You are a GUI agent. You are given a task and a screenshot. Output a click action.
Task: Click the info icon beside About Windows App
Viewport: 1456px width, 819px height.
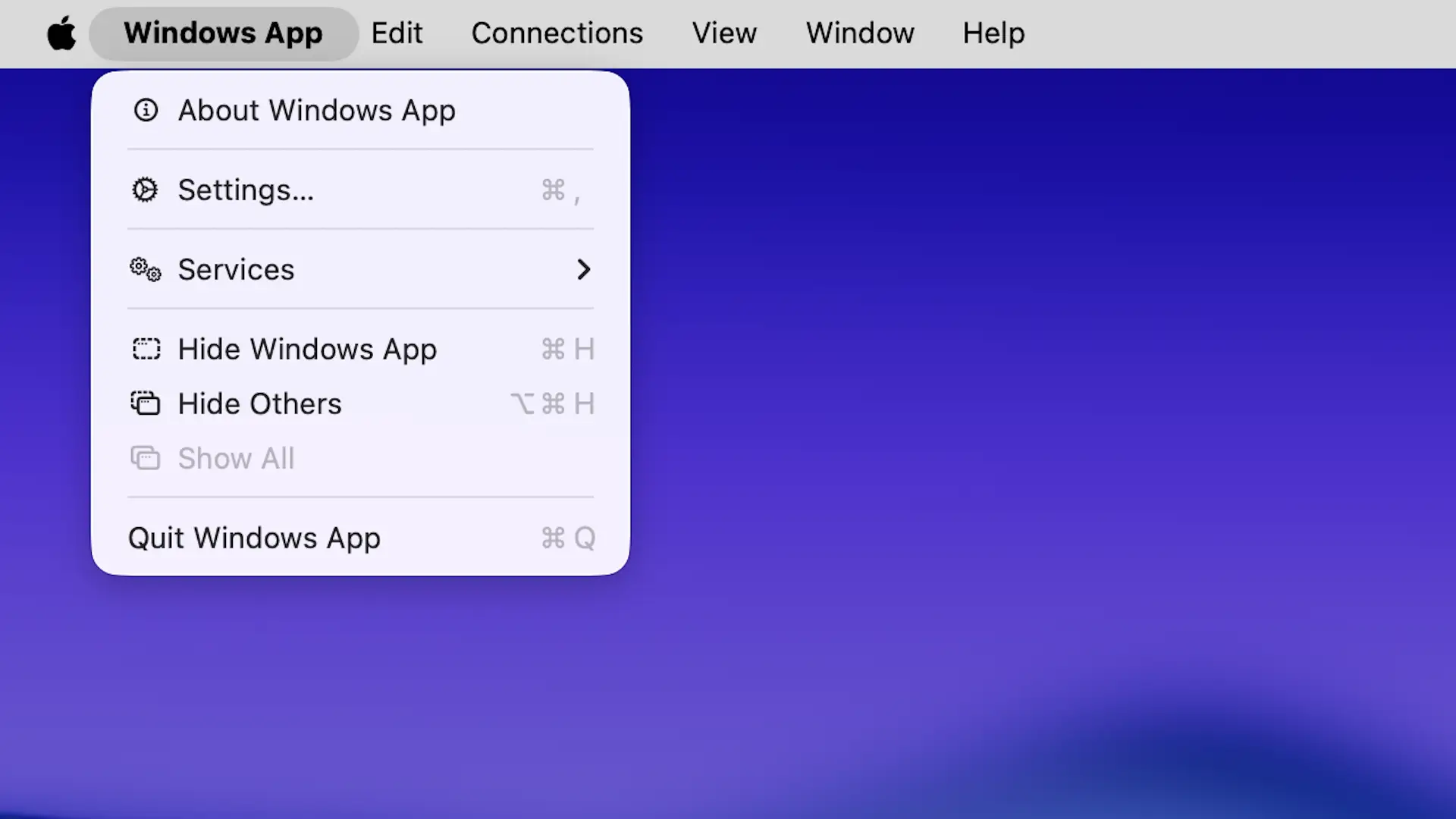146,111
